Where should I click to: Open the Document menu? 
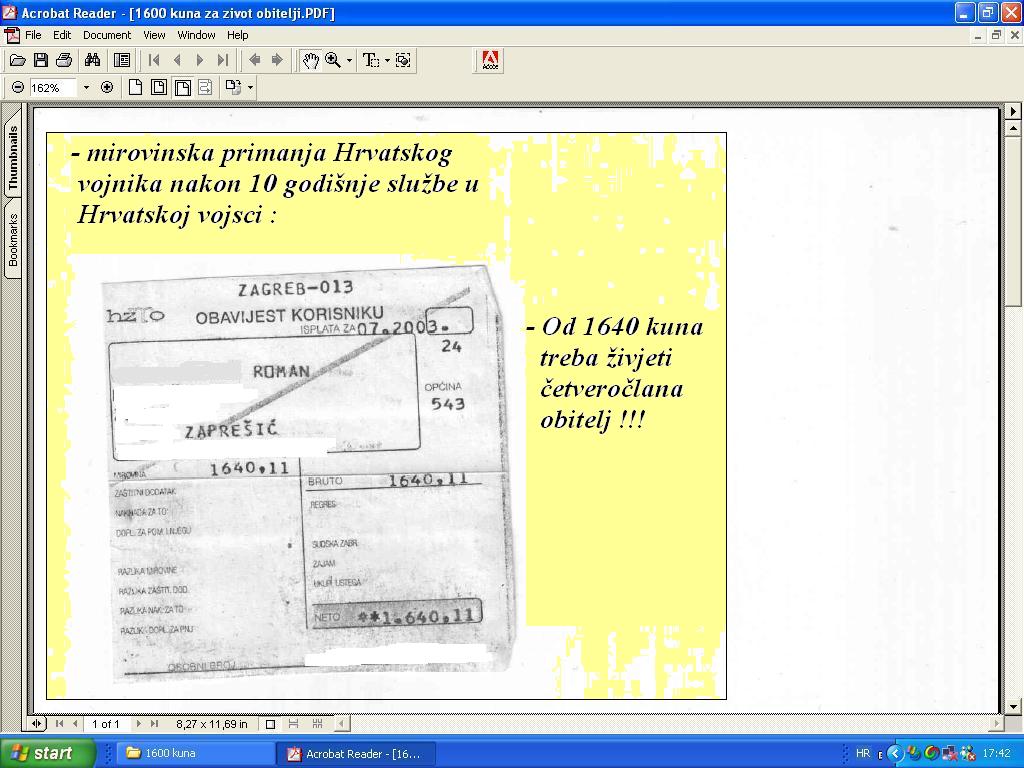106,35
